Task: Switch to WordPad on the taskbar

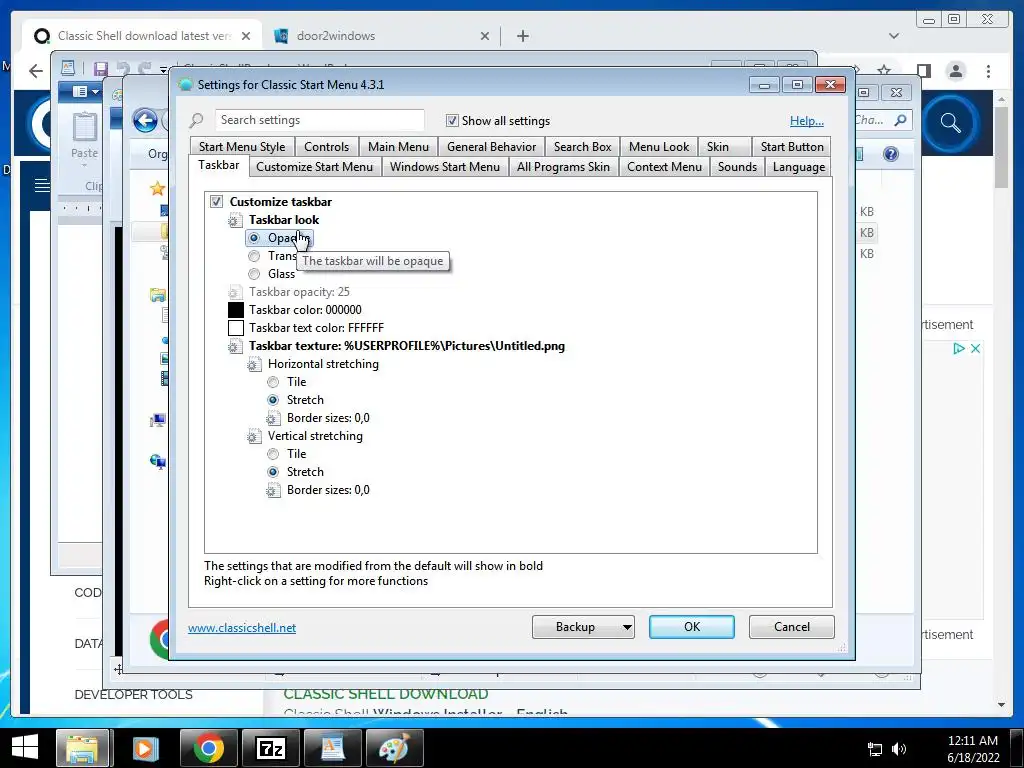Action: [332, 748]
